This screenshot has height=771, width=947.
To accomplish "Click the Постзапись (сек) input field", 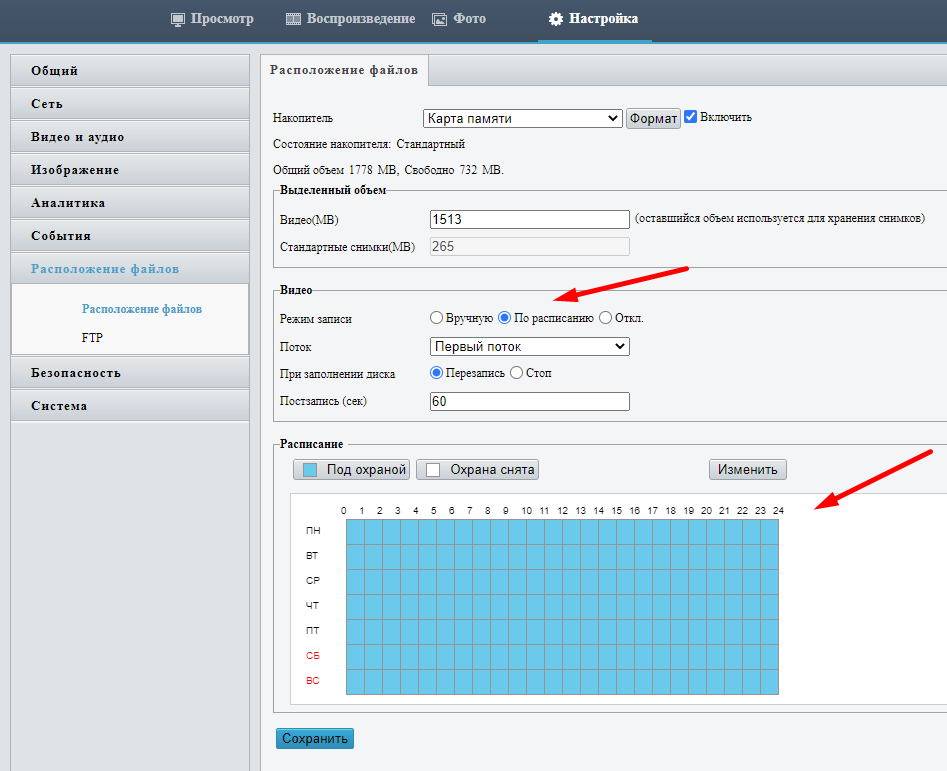I will click(530, 401).
